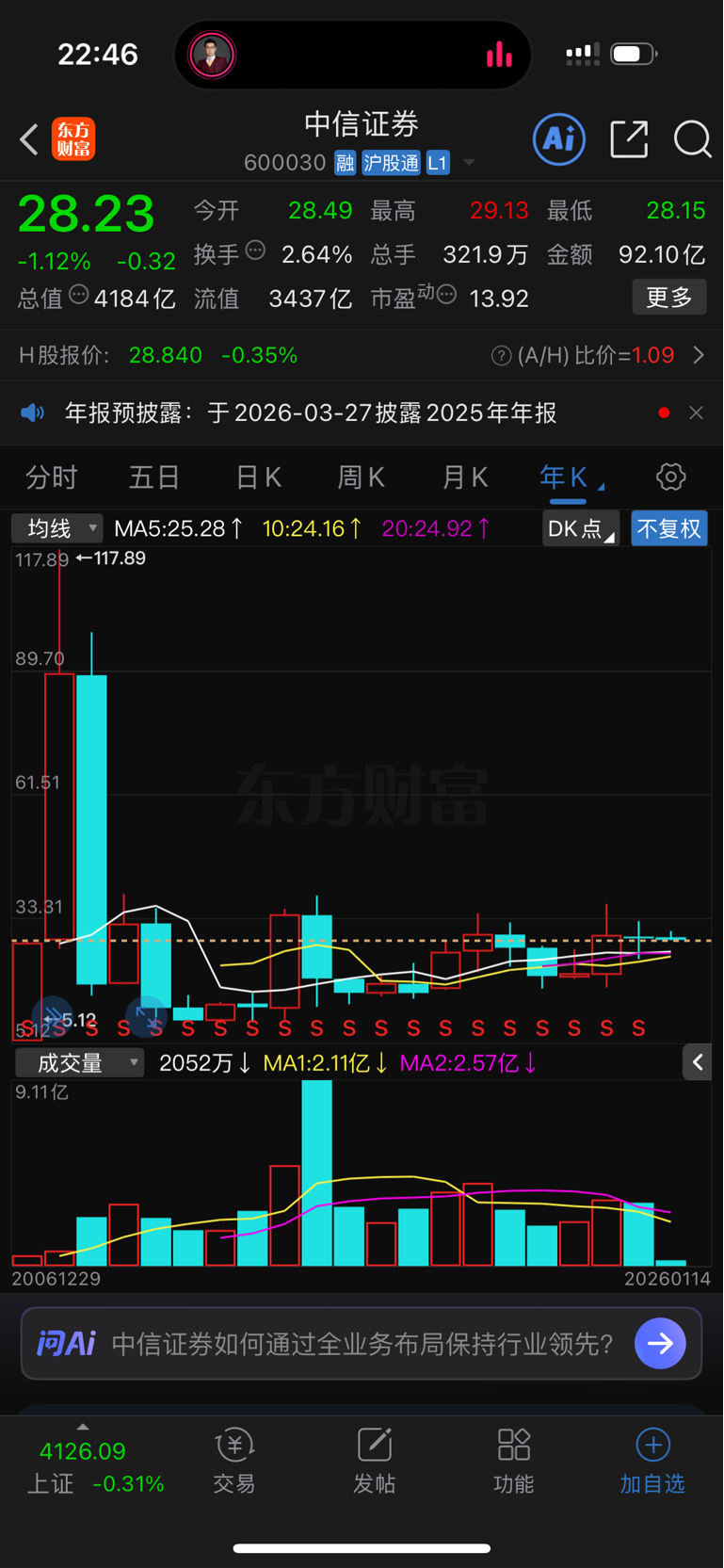Dismiss the announcement with the X

[696, 412]
